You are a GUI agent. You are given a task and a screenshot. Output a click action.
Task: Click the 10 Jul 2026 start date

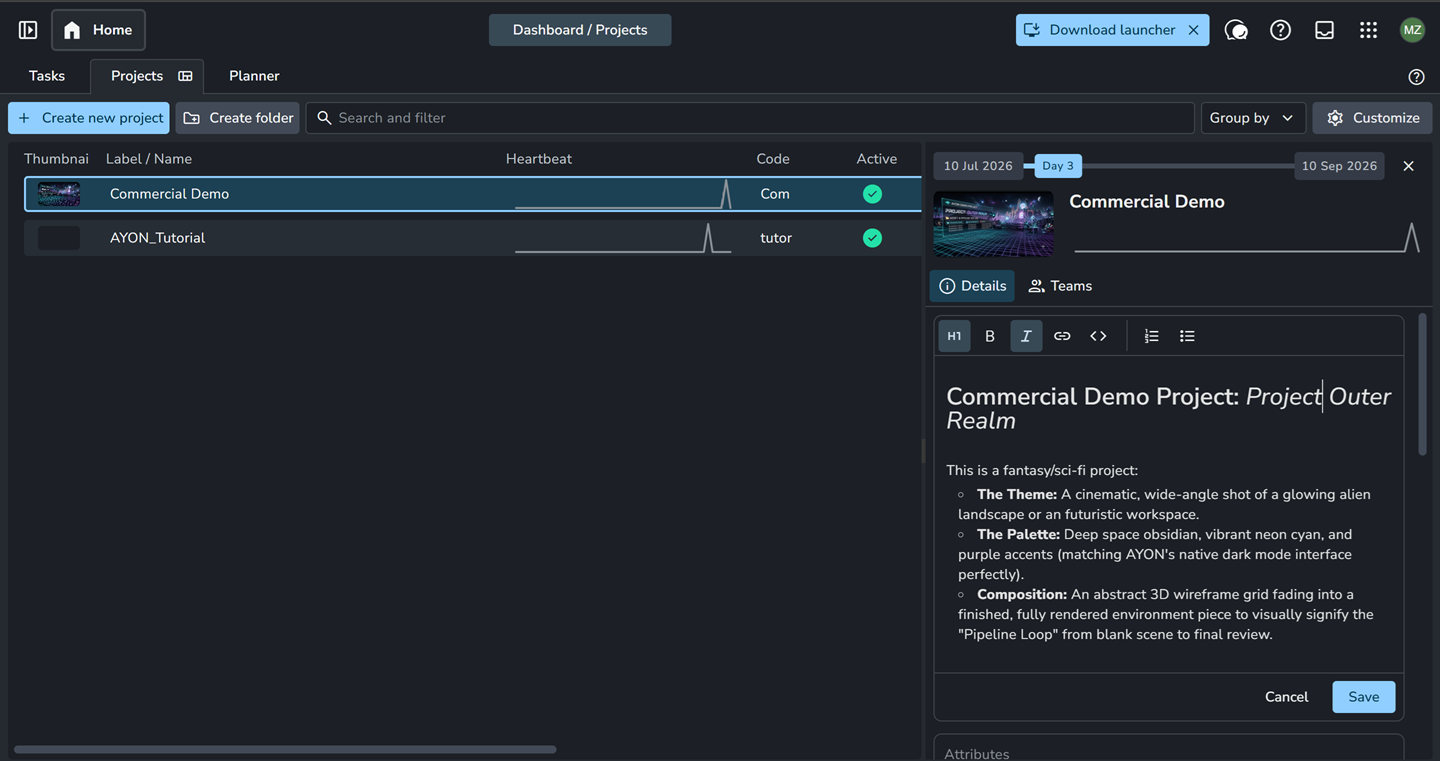(x=978, y=166)
